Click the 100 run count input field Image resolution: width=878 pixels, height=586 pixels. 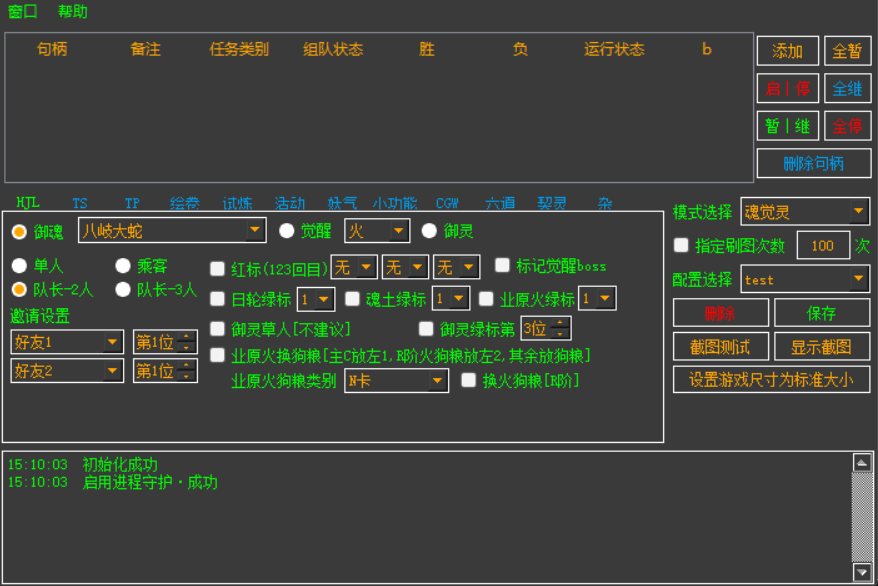pos(822,246)
